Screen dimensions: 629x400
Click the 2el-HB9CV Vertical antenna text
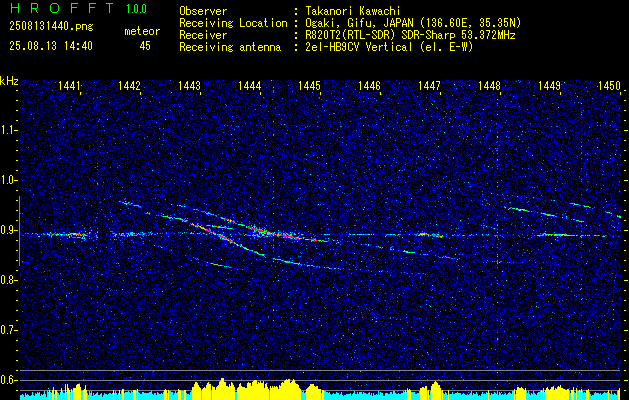(x=389, y=47)
